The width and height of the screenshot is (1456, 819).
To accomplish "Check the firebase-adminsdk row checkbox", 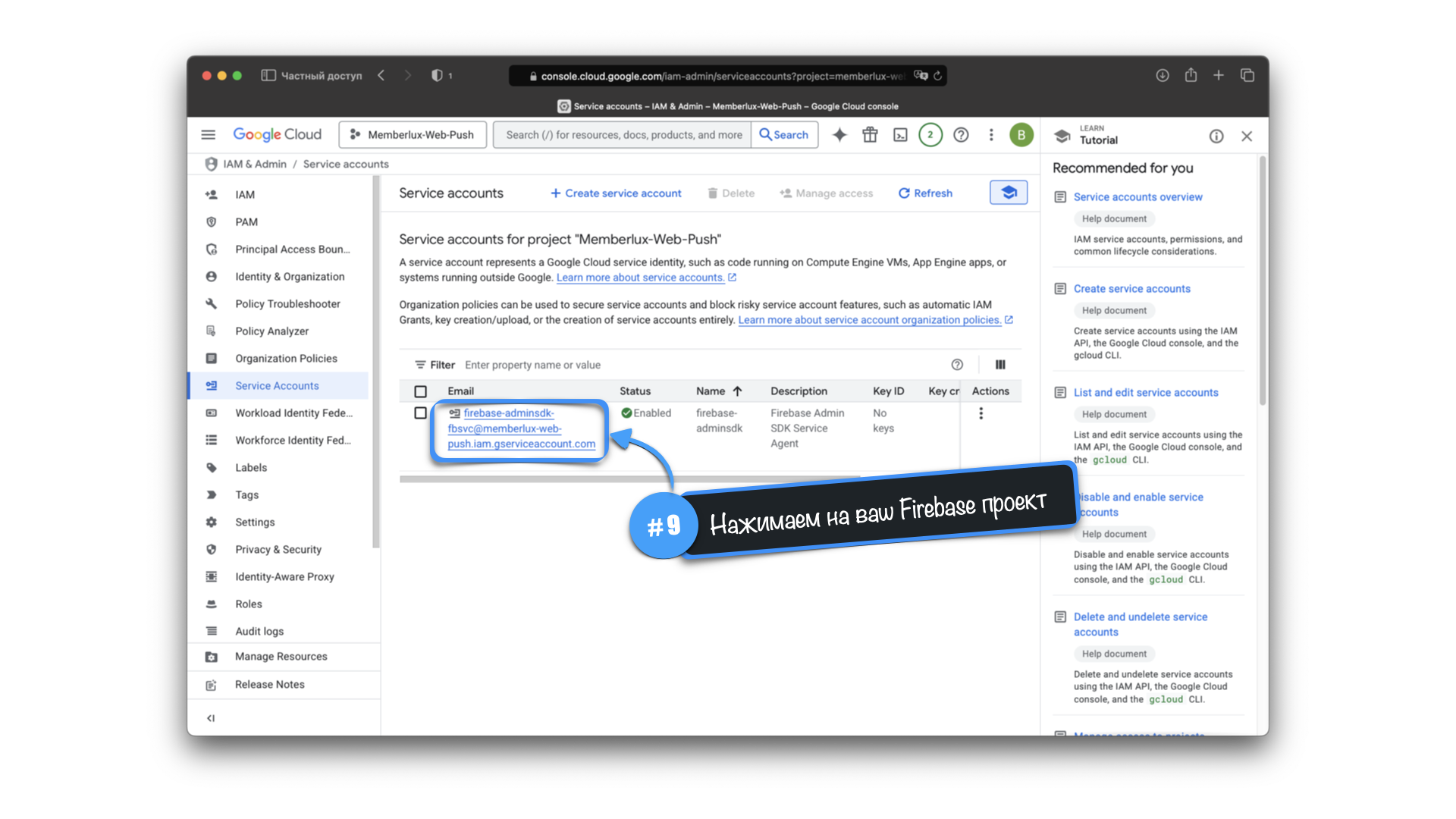I will 421,413.
